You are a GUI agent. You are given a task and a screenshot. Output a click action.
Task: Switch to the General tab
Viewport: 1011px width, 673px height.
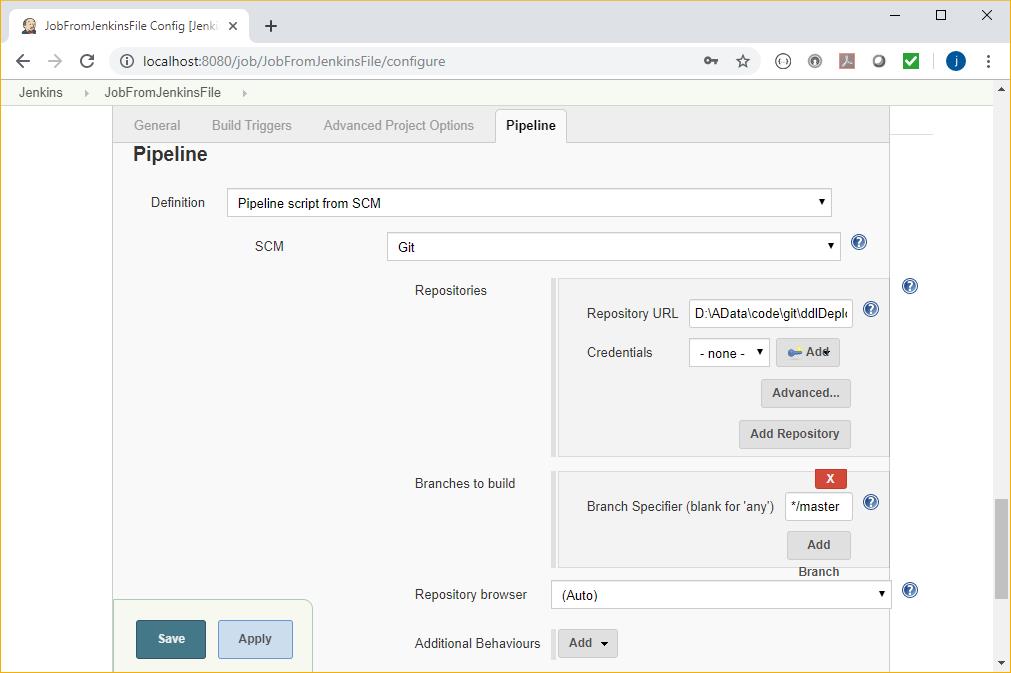click(x=157, y=126)
